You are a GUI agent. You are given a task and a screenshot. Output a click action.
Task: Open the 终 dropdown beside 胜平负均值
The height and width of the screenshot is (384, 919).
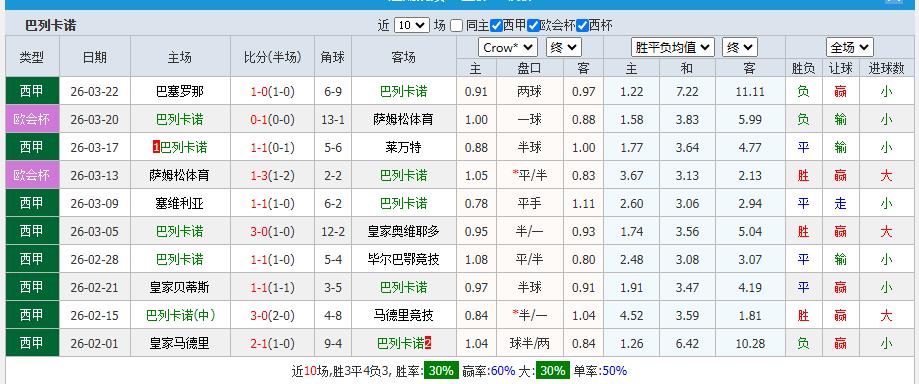point(740,47)
